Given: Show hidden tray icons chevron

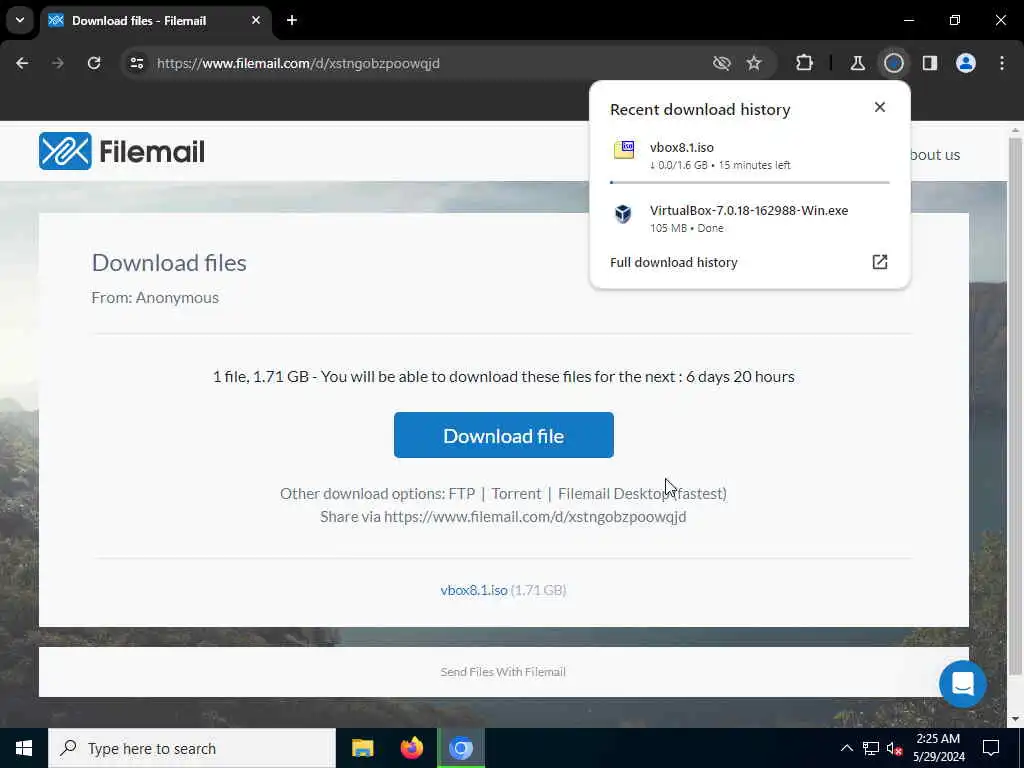Looking at the screenshot, I should (x=846, y=748).
